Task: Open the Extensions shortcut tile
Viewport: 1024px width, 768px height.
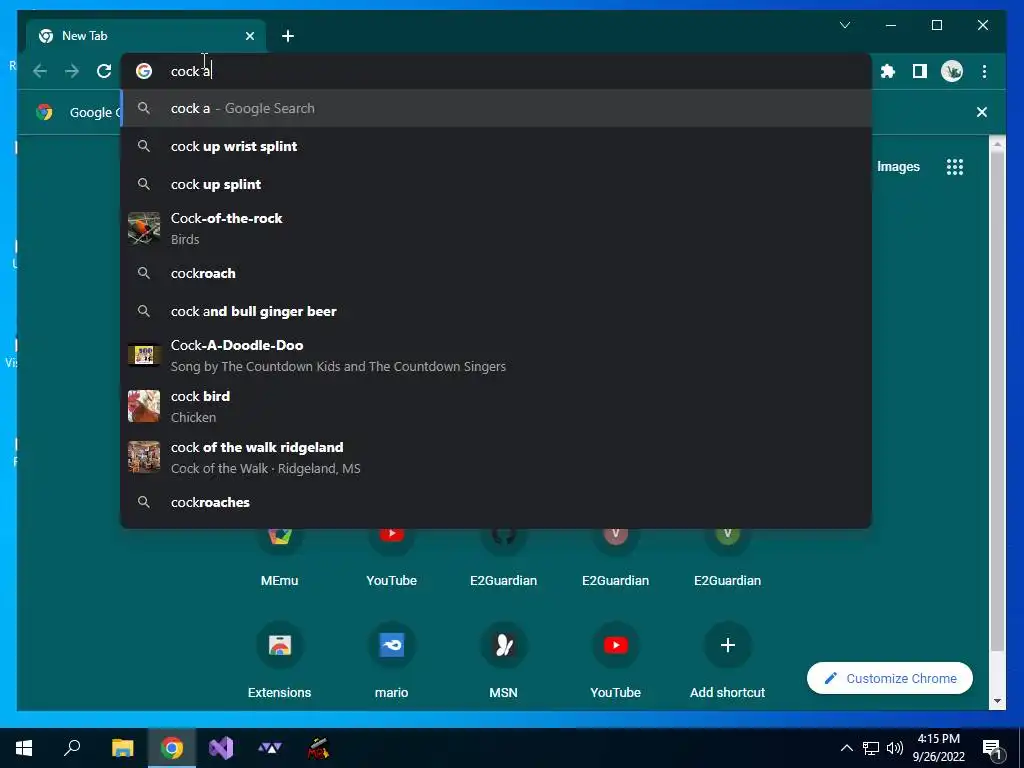Action: [280, 661]
